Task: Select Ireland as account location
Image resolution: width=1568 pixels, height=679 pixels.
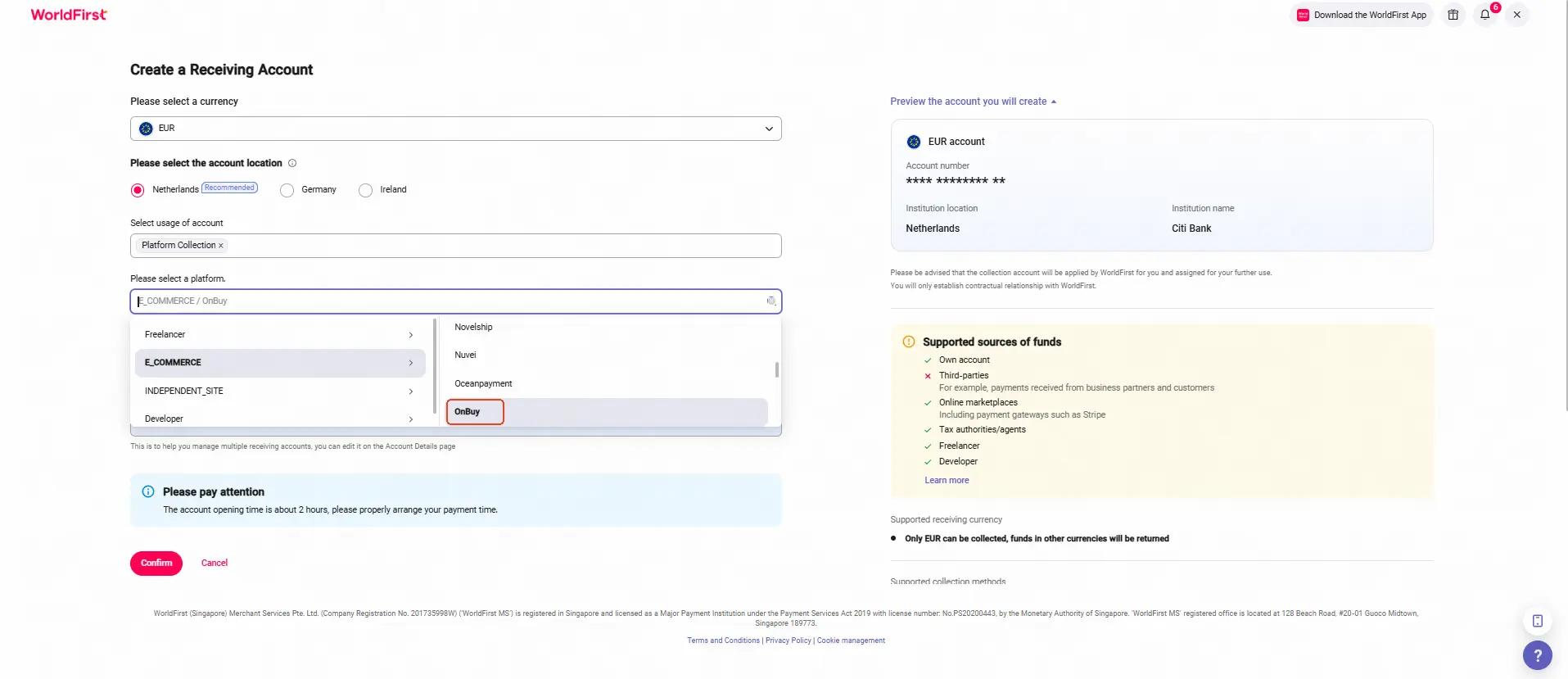Action: click(365, 190)
